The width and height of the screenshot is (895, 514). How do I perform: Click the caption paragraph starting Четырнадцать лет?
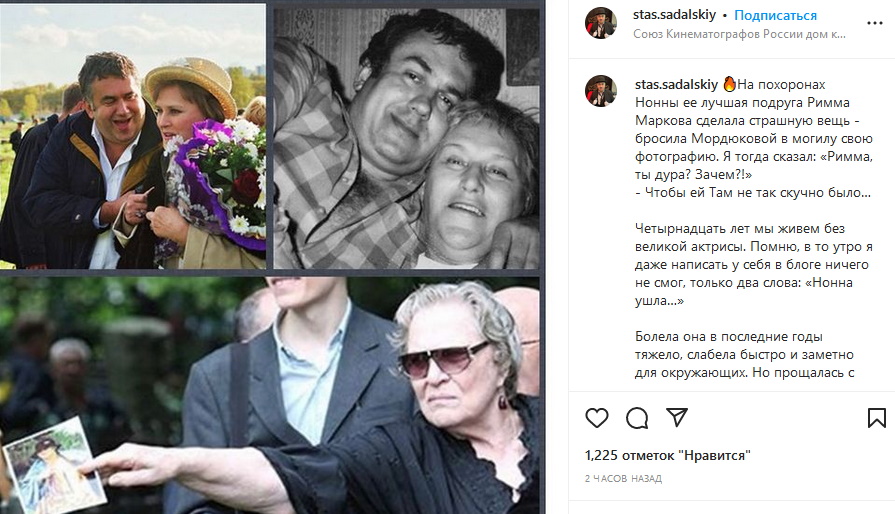point(753,265)
